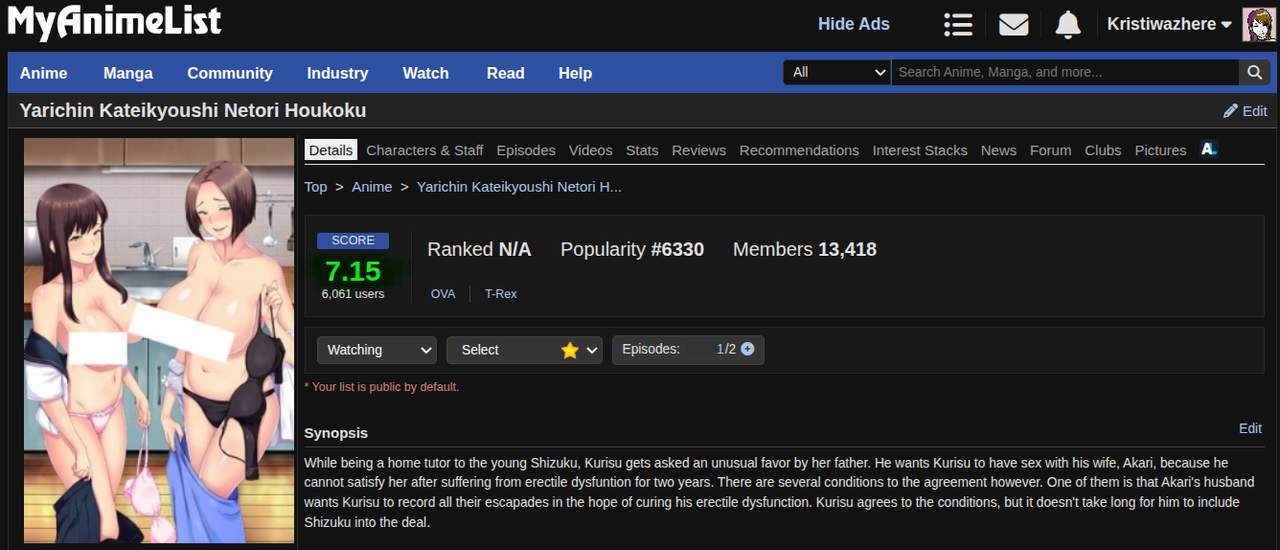Switch to the Interest Stacks tab
The width and height of the screenshot is (1280, 550).
920,150
